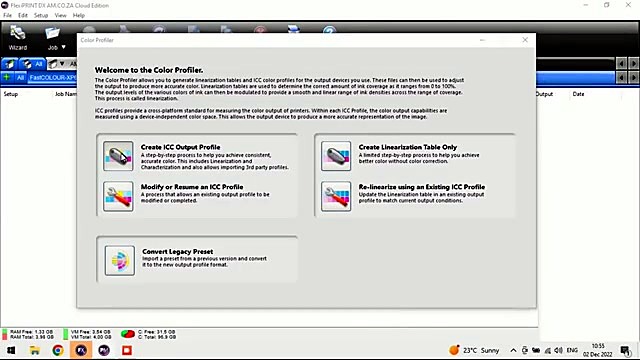The image size is (640, 360).
Task: Click the network tray icon
Action: coord(547,350)
